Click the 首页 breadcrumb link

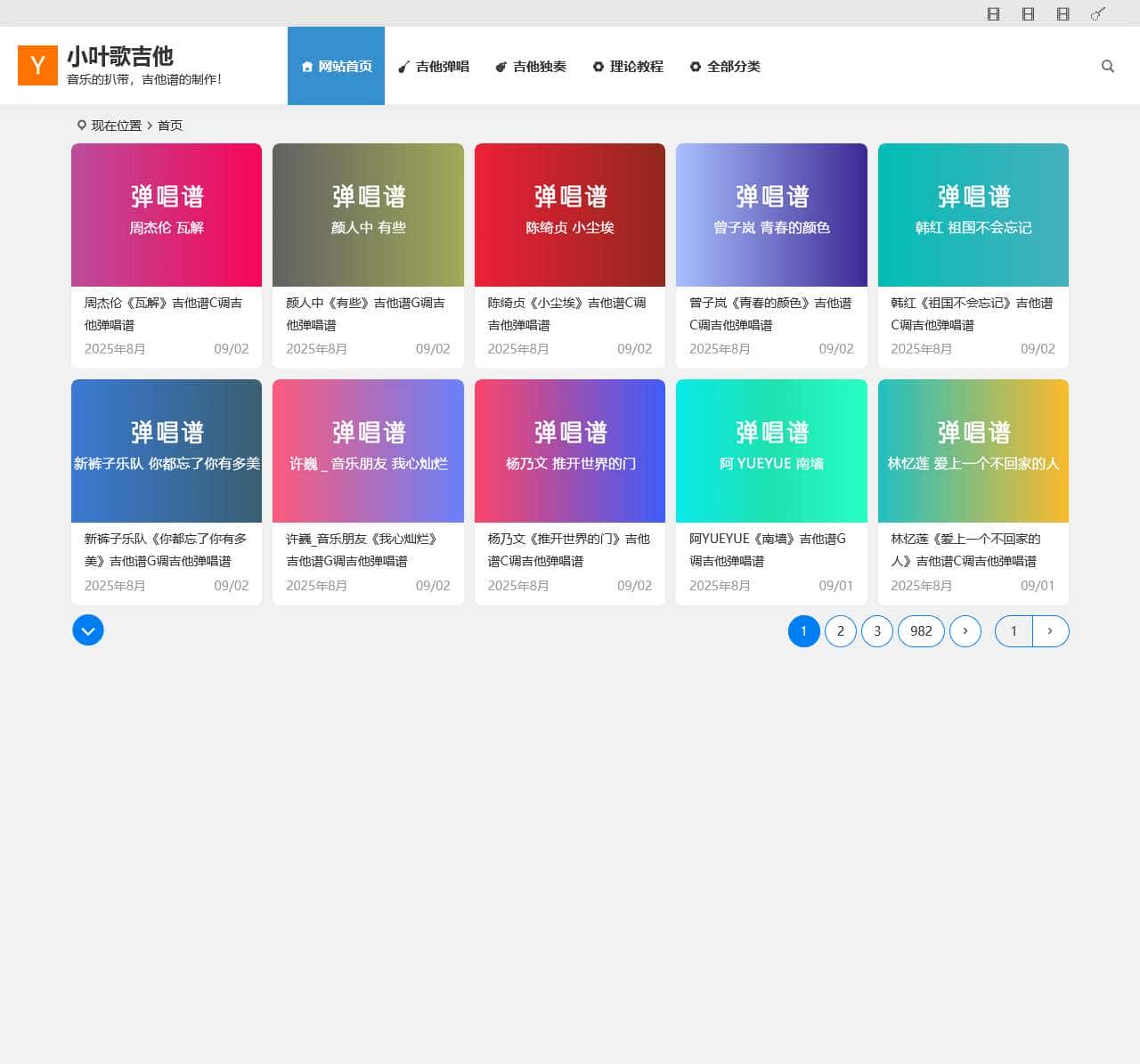[x=170, y=126]
